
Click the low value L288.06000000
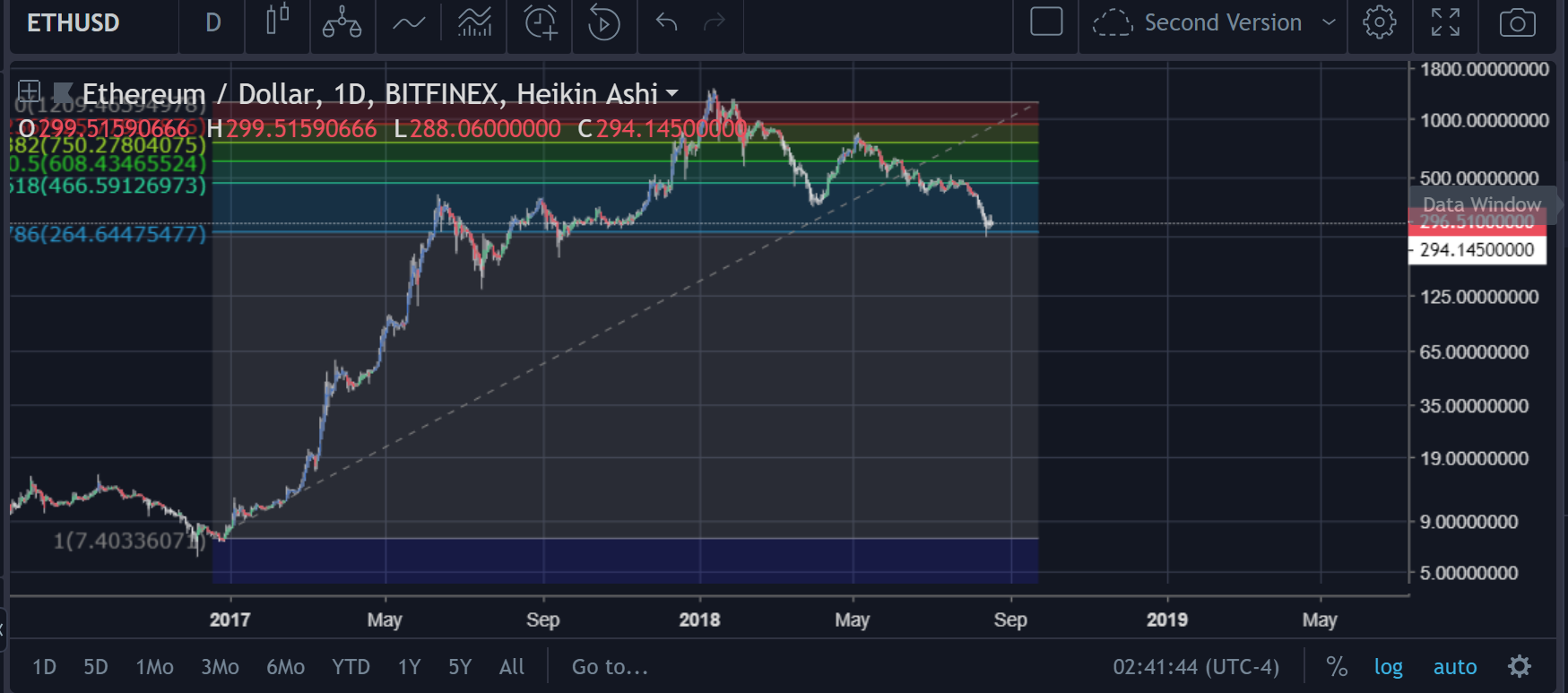478,129
